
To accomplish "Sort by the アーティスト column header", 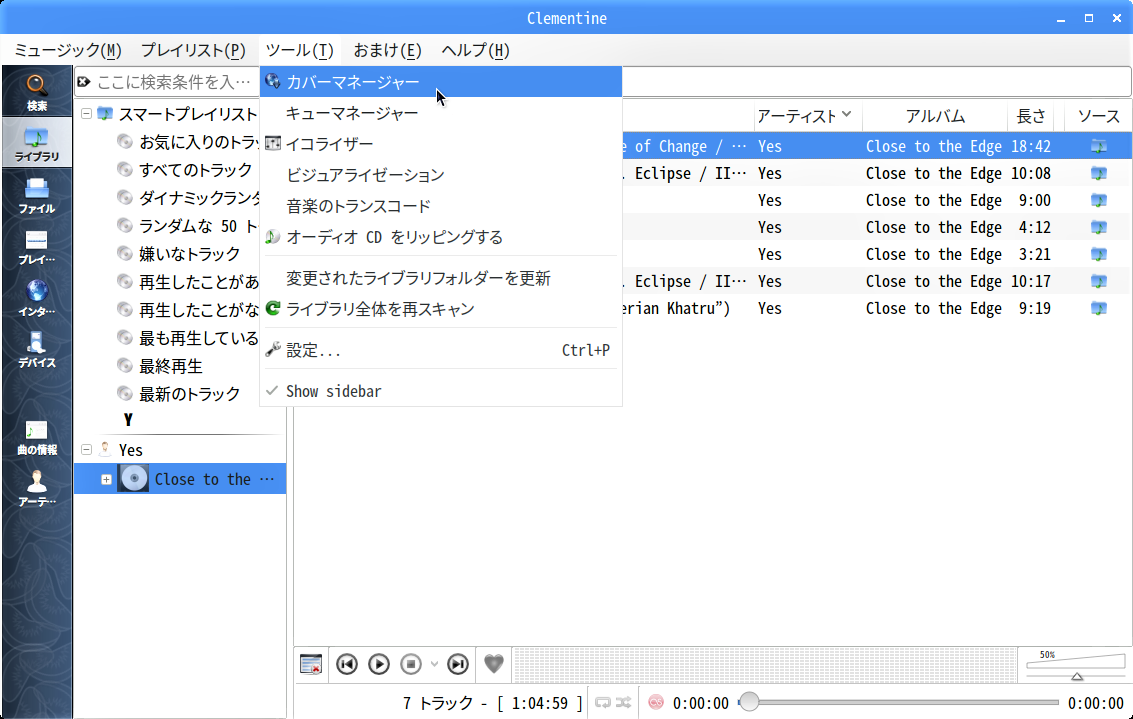I will coord(808,116).
